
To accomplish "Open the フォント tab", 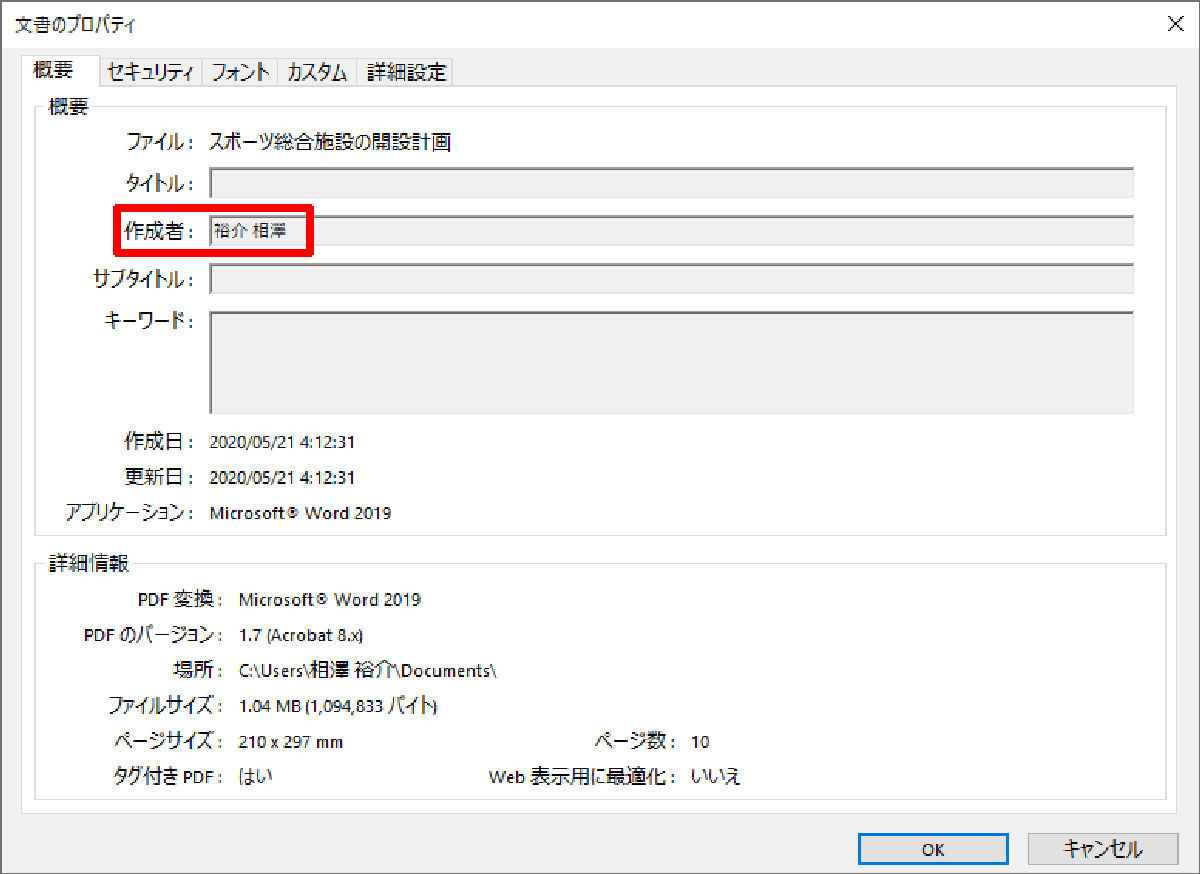I will tap(240, 72).
